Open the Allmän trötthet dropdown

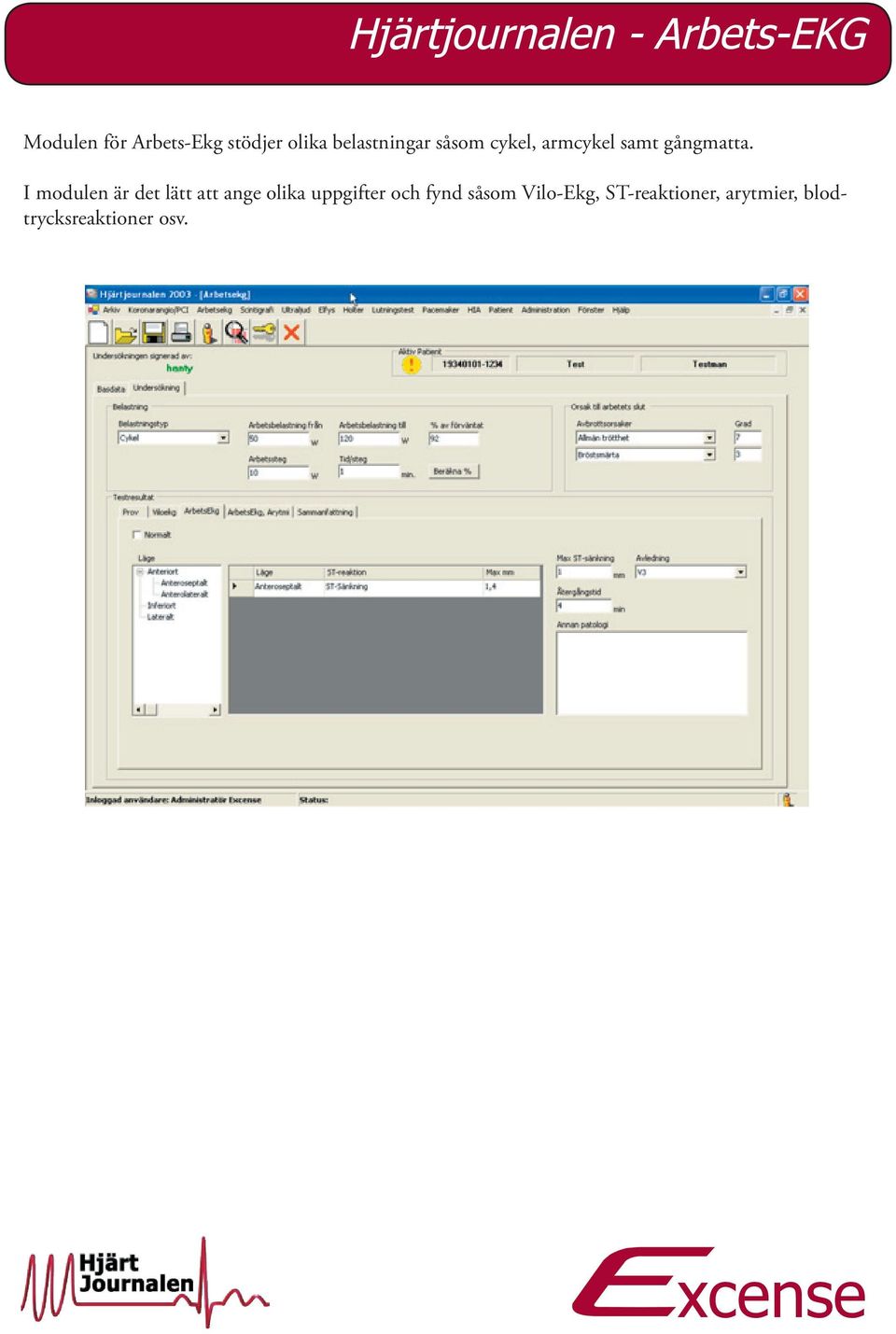(709, 438)
